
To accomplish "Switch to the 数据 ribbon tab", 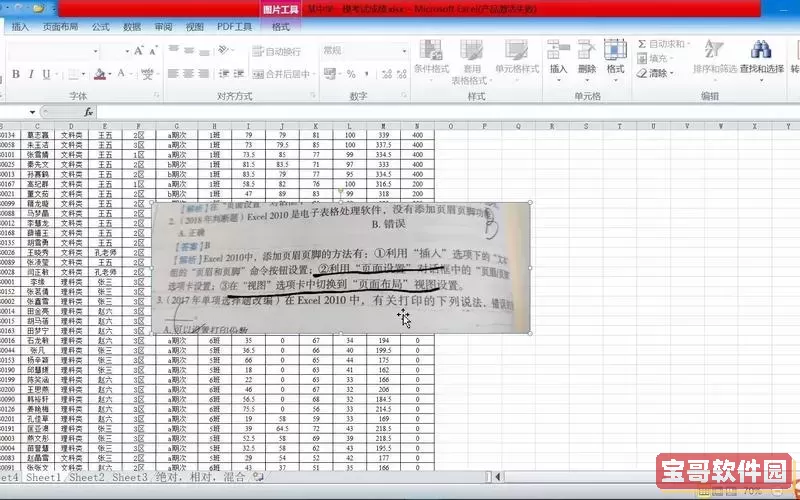I will (x=132, y=27).
